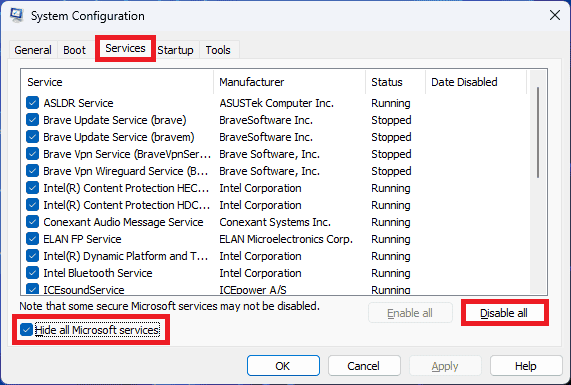Toggle Brave Vpn Wireguard Service checkbox

tap(32, 171)
